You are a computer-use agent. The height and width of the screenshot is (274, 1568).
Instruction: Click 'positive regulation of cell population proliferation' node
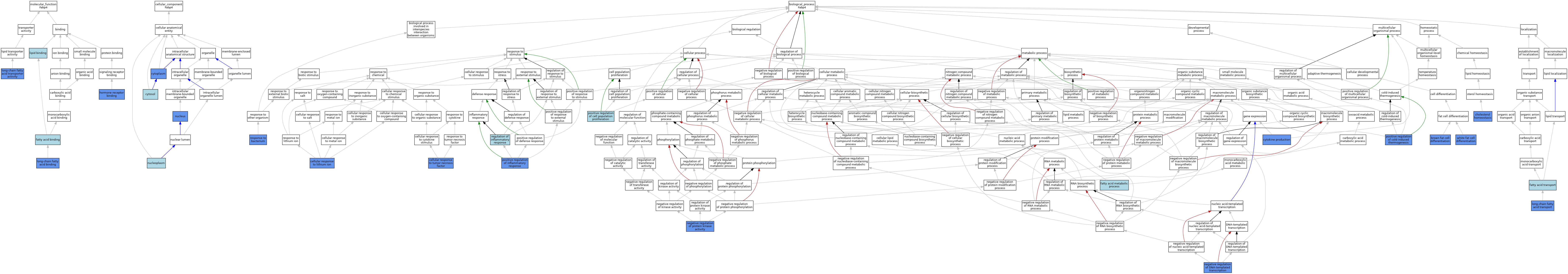[601, 116]
